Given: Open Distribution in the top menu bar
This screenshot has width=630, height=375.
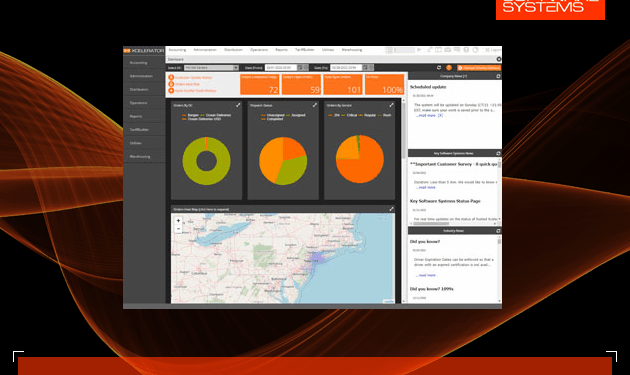Looking at the screenshot, I should [x=233, y=50].
